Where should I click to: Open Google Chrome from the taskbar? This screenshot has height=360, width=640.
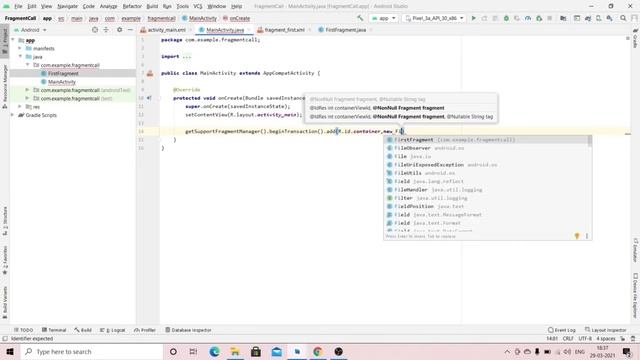coord(318,351)
